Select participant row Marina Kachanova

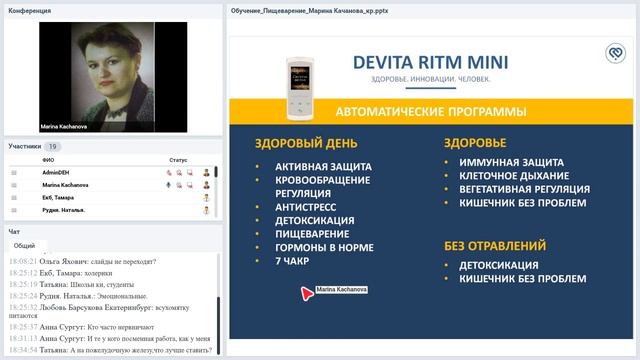click(x=110, y=185)
